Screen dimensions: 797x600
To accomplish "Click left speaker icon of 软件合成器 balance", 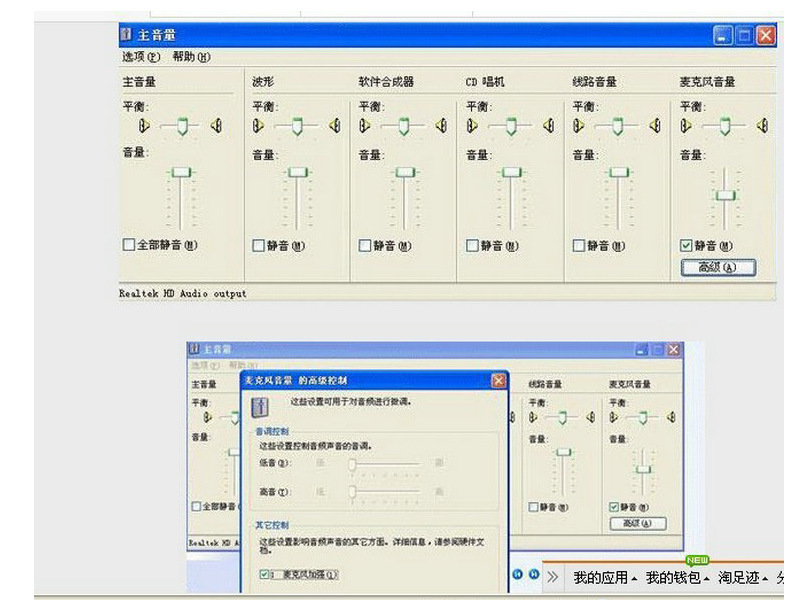I will click(x=364, y=125).
